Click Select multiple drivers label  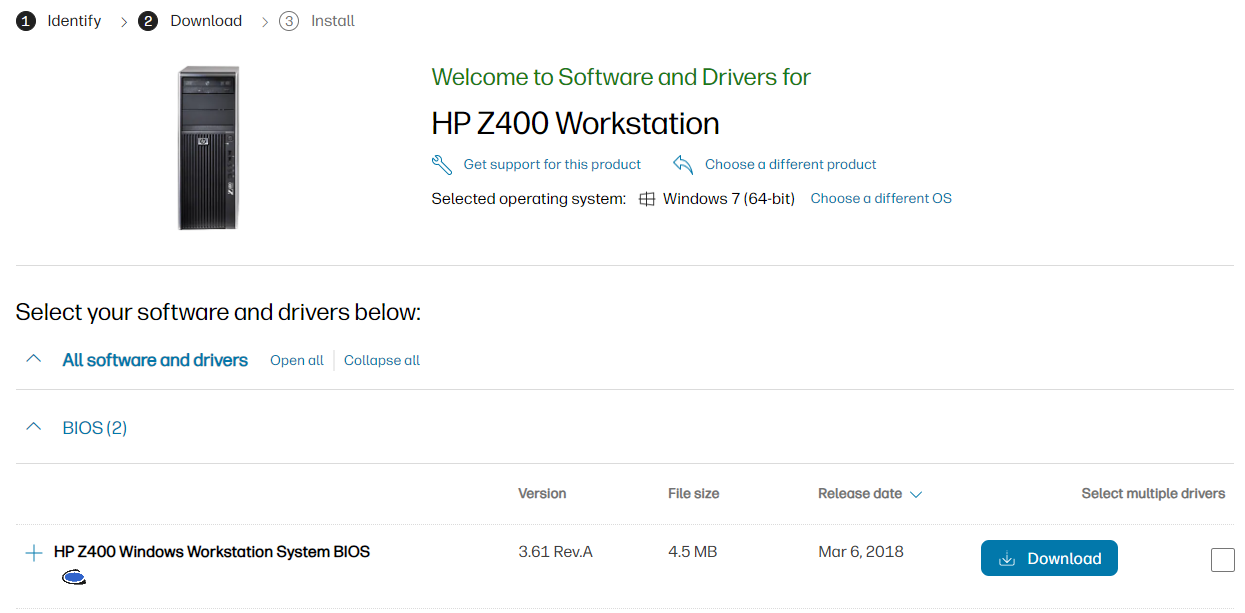tap(1153, 494)
